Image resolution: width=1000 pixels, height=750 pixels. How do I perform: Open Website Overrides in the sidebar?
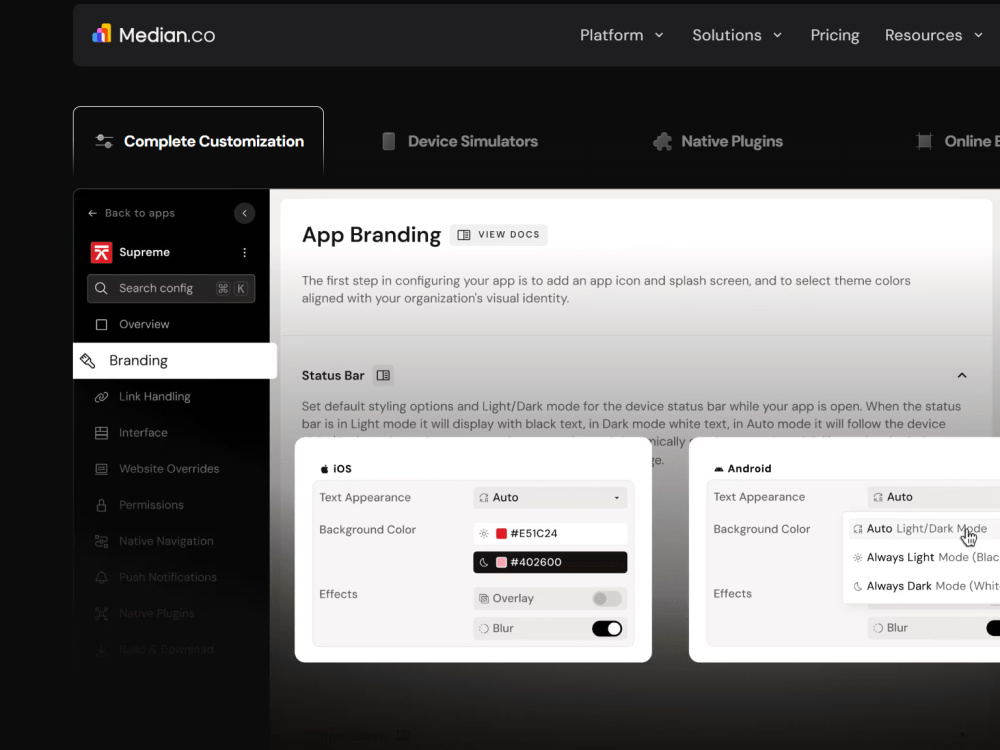tap(171, 469)
